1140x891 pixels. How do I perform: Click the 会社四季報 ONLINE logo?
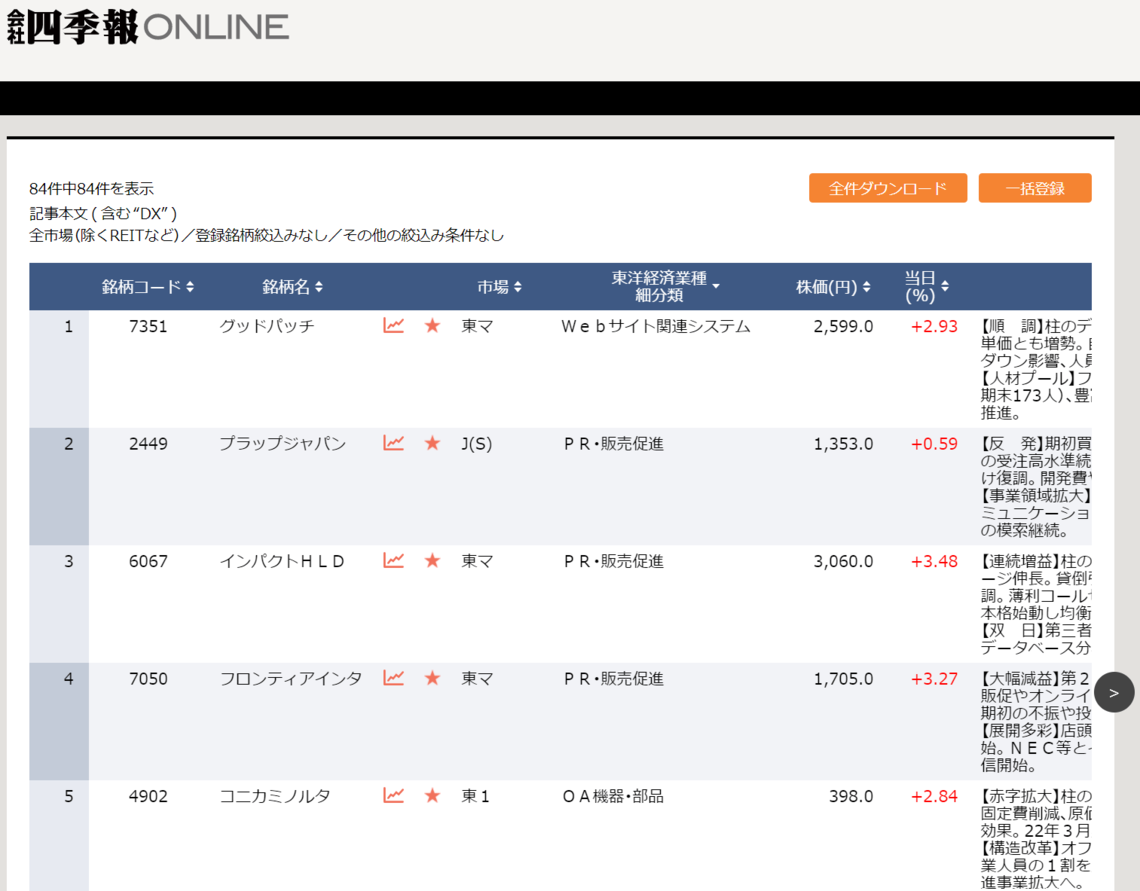[x=146, y=25]
